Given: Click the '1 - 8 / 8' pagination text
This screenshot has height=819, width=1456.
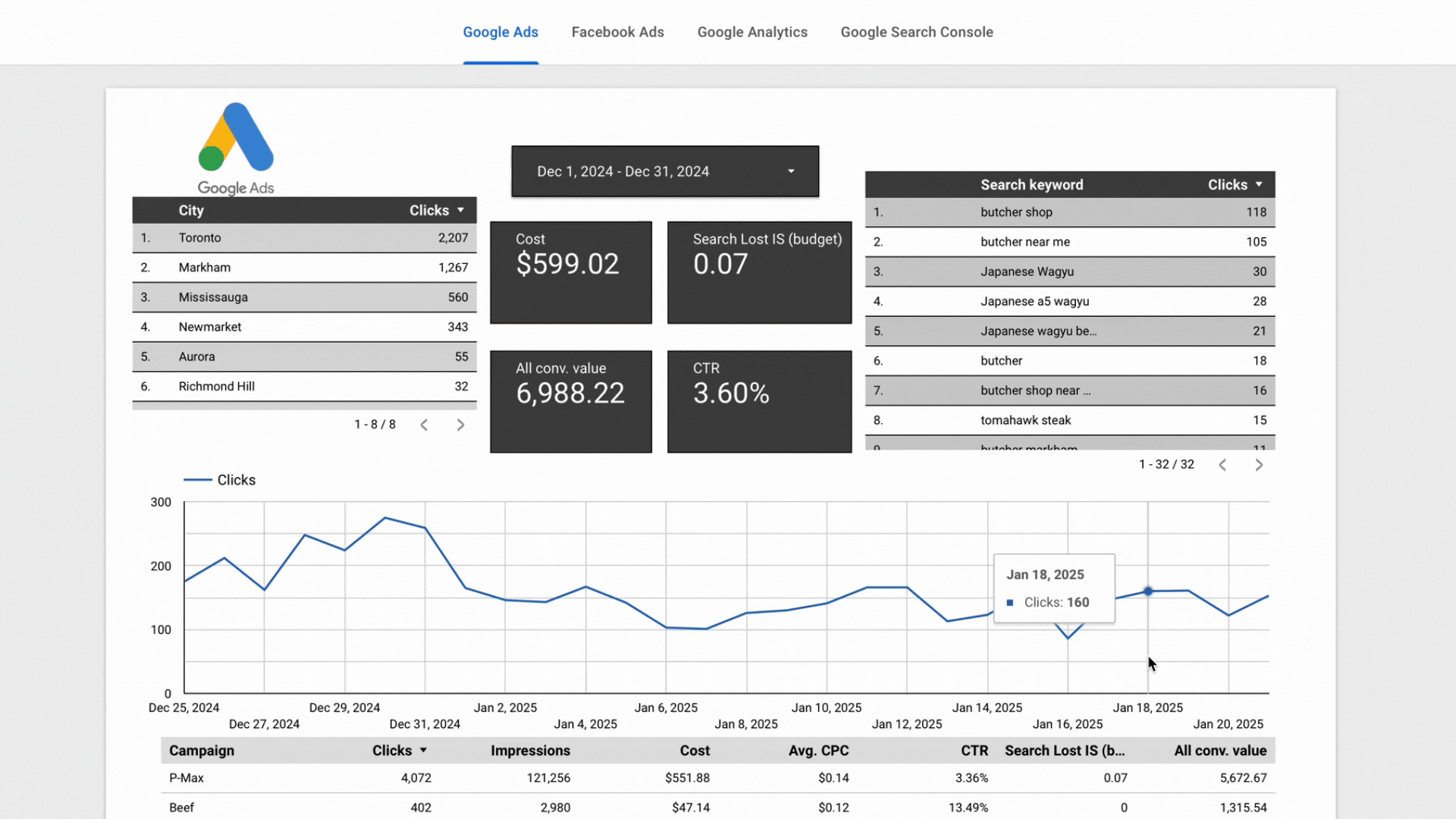Looking at the screenshot, I should pyautogui.click(x=375, y=424).
